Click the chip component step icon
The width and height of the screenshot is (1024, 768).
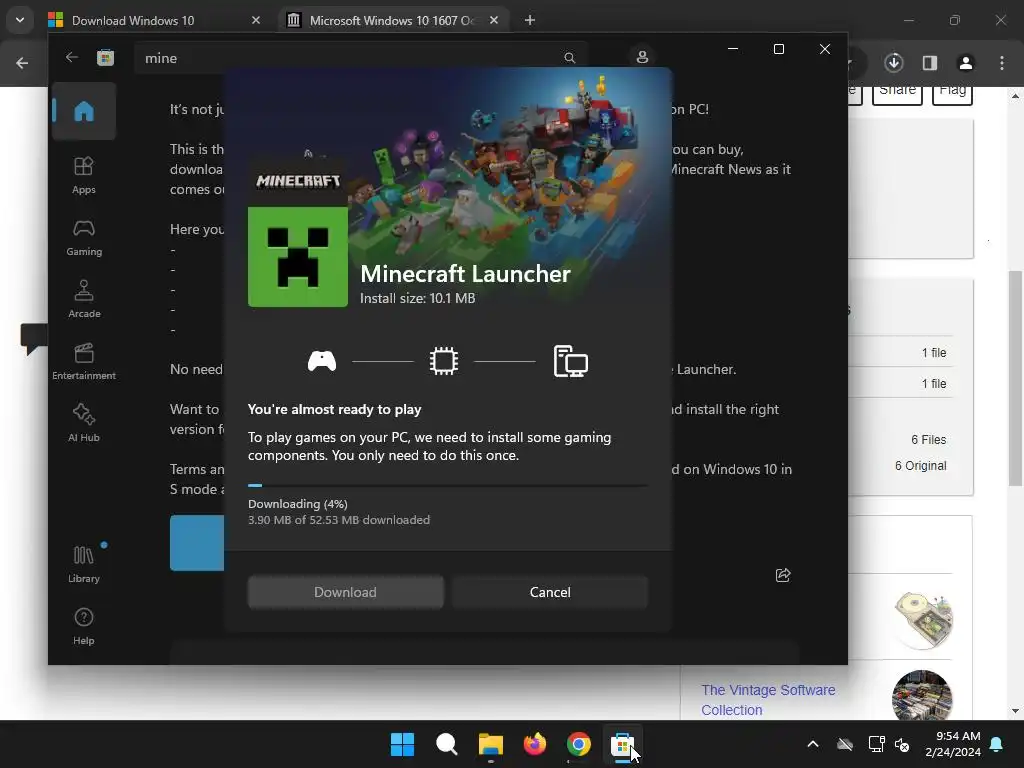point(444,361)
